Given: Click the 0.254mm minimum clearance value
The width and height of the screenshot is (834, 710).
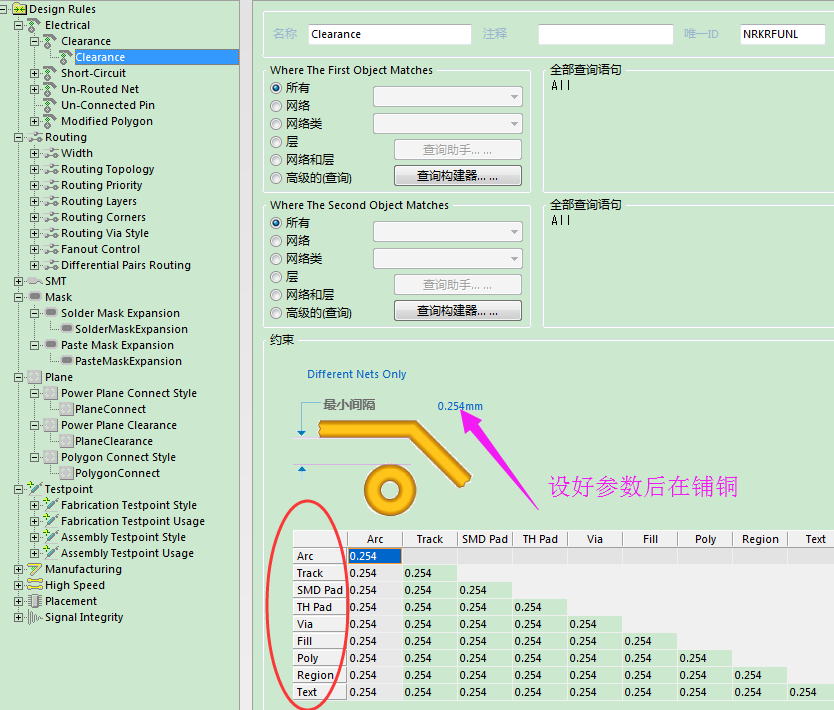Looking at the screenshot, I should point(460,406).
